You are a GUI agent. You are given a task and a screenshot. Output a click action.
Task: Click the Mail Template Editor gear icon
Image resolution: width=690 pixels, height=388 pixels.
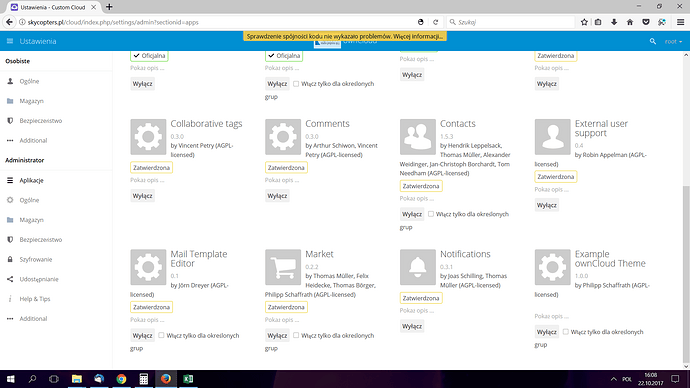coord(148,267)
